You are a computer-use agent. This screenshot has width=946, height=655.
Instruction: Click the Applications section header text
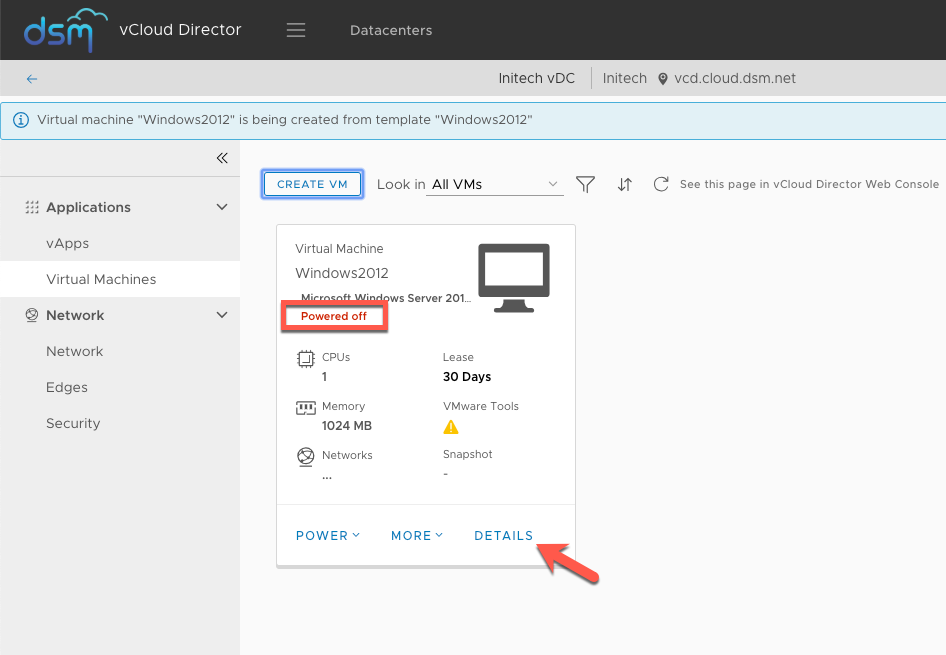coord(89,207)
